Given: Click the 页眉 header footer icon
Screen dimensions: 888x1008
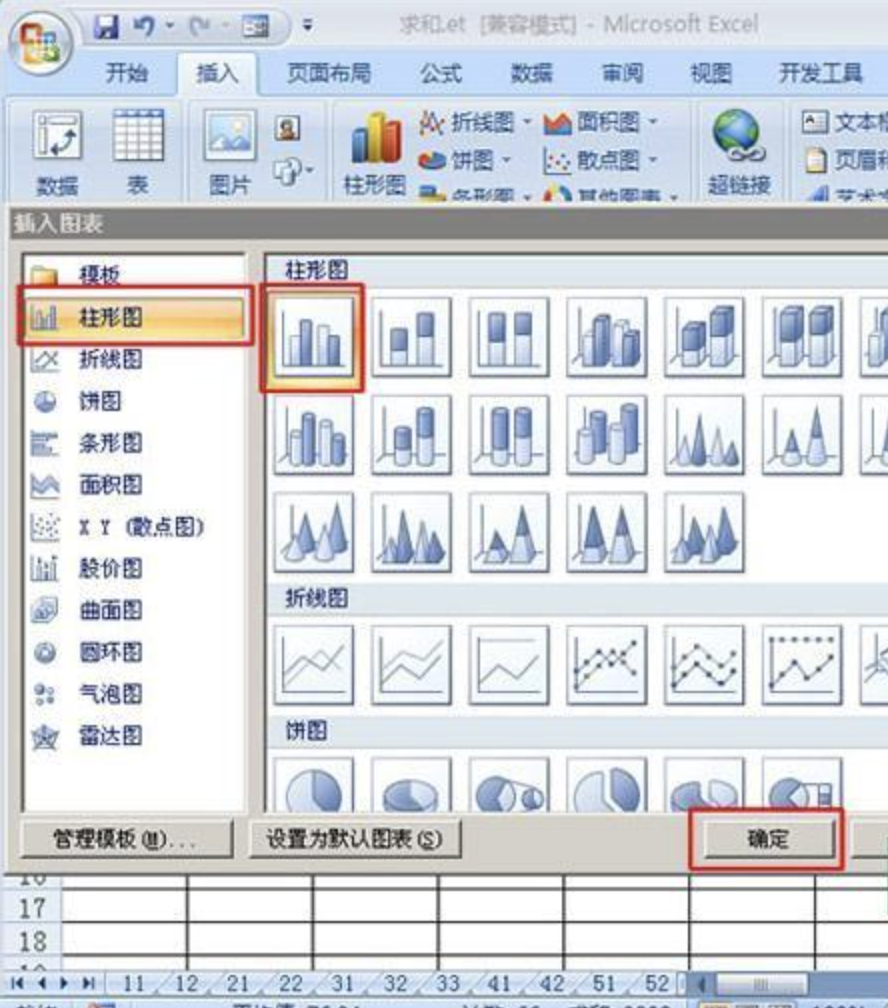Looking at the screenshot, I should [x=815, y=159].
